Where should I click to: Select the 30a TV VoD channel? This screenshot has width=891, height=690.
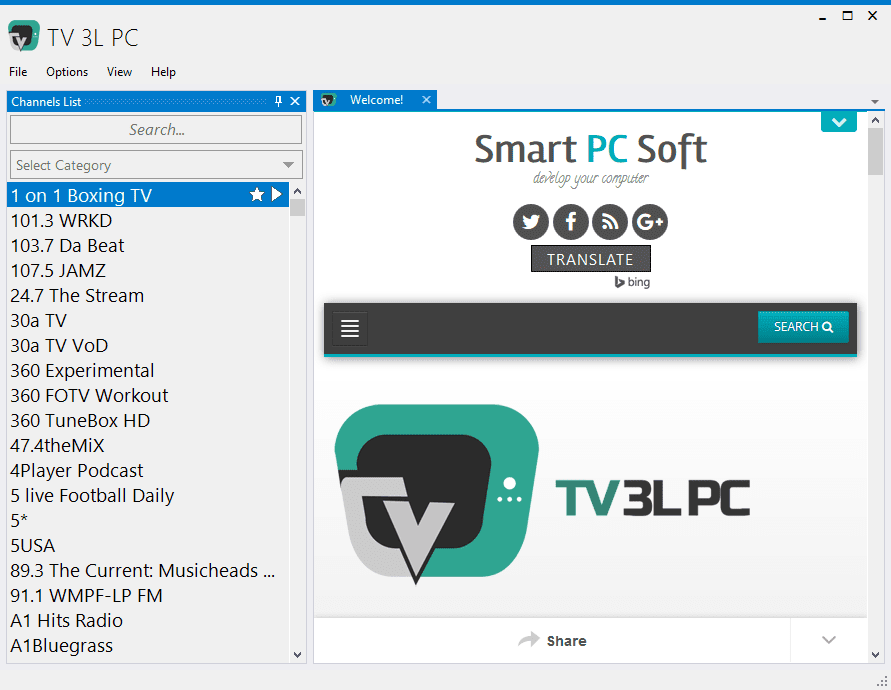tap(148, 346)
